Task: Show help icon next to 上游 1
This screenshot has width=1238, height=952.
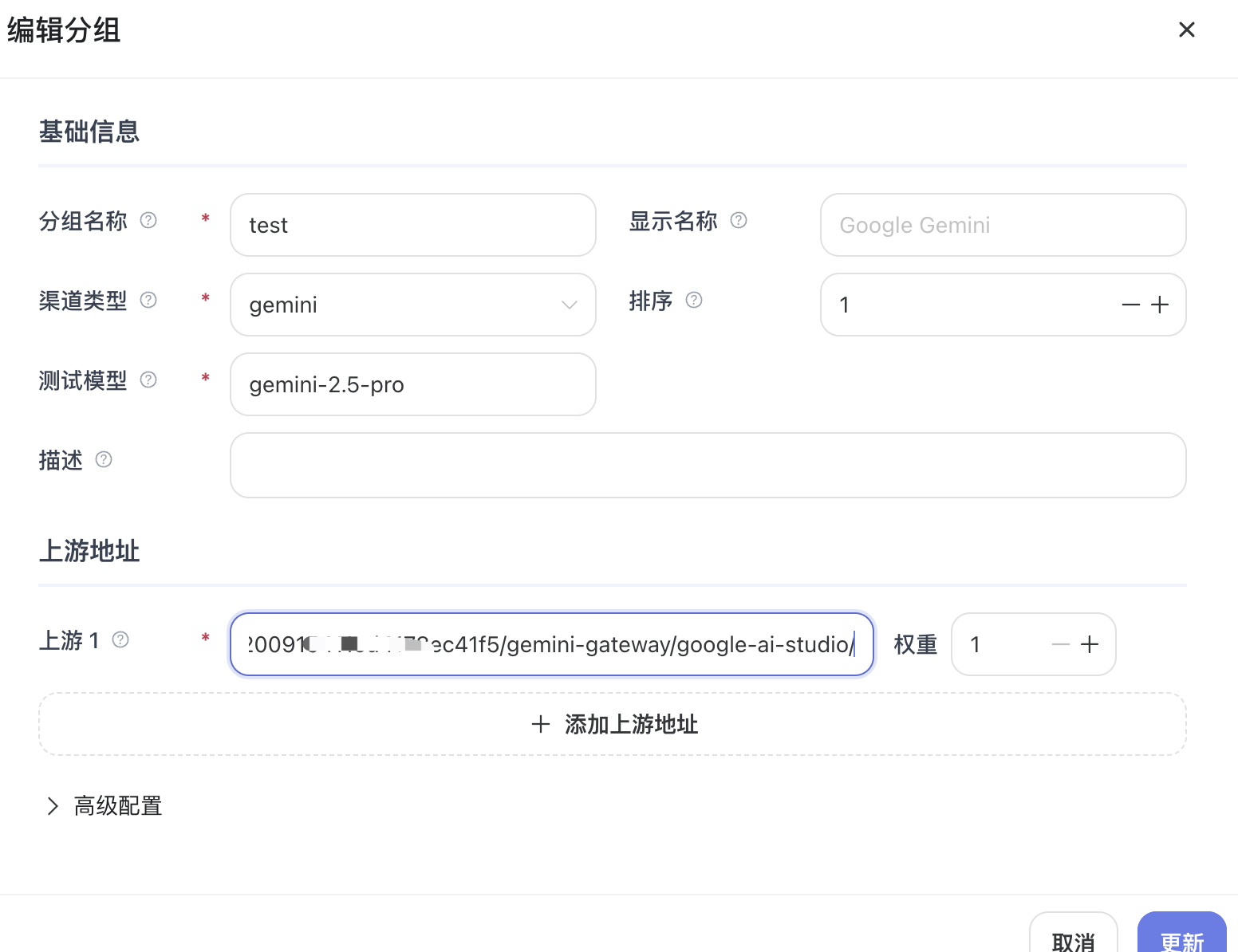Action: coord(120,639)
